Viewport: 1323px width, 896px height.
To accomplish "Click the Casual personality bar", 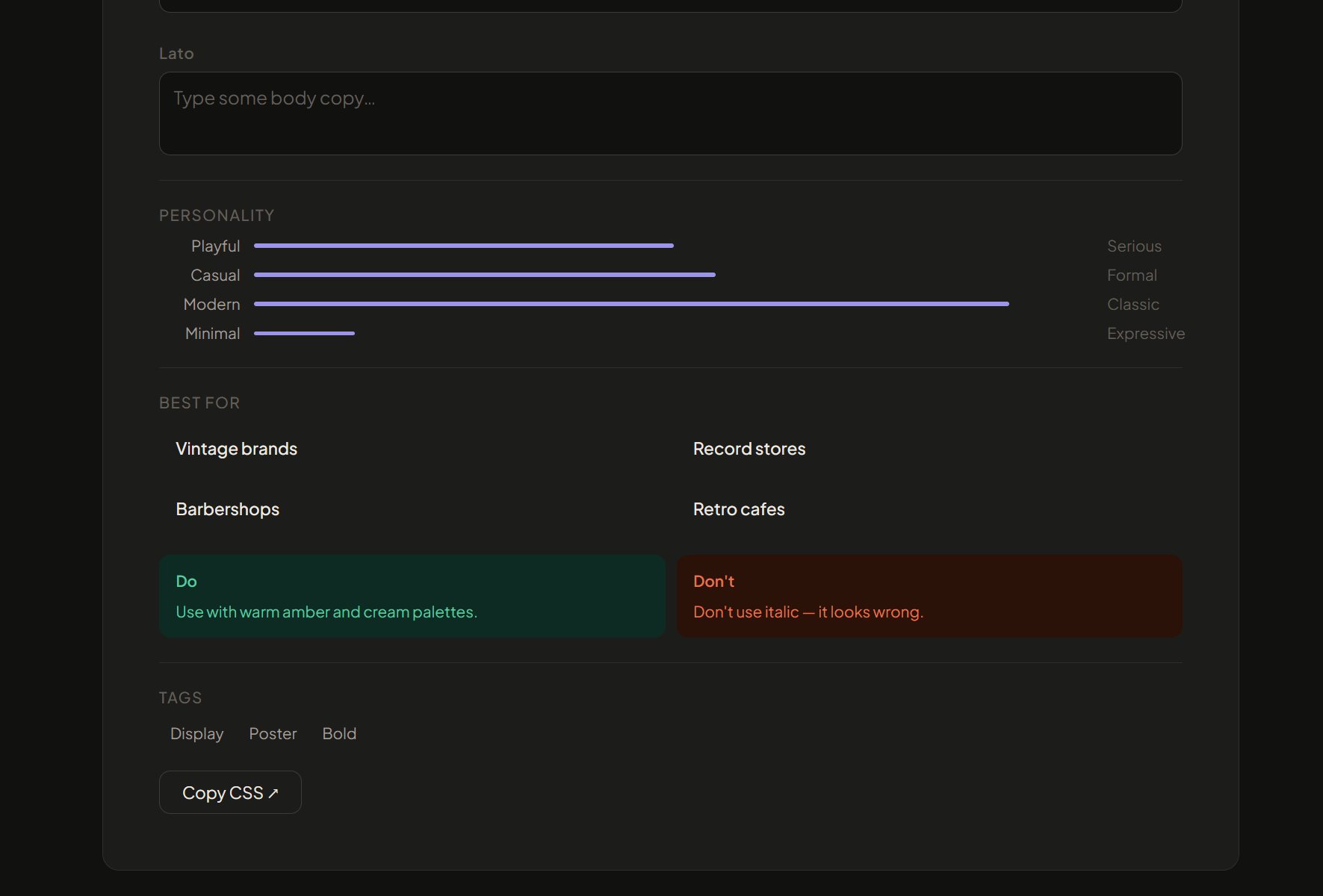I will tap(485, 275).
